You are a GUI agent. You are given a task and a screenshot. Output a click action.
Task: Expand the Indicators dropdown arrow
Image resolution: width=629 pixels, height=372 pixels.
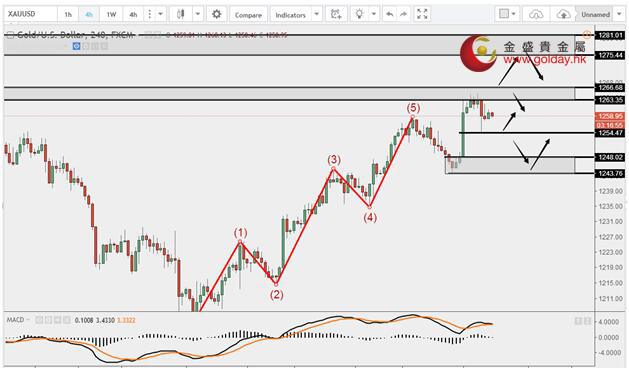[x=317, y=14]
